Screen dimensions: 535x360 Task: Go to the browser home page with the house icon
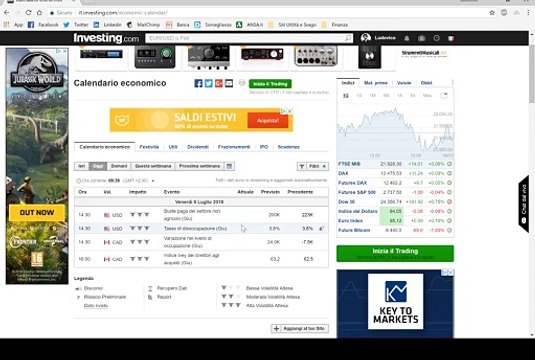(40, 13)
